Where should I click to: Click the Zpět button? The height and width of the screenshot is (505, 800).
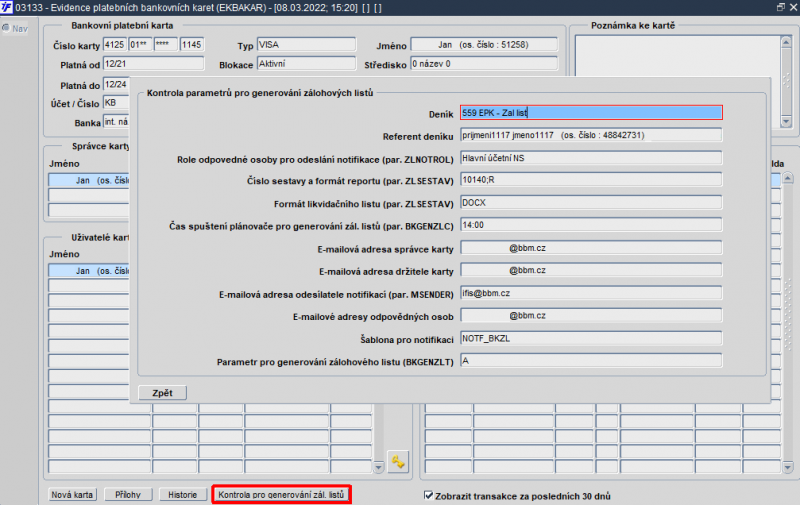point(162,393)
